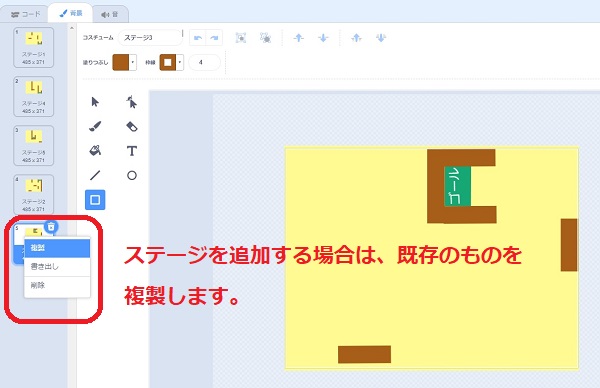Click the brown C-shaped wall around the goal
This screenshot has width=600, height=388.
(435, 186)
